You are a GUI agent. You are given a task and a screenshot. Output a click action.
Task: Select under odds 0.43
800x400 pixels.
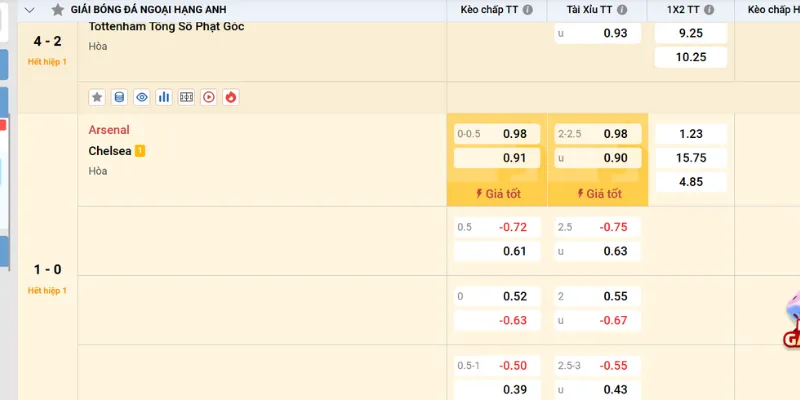pyautogui.click(x=598, y=390)
